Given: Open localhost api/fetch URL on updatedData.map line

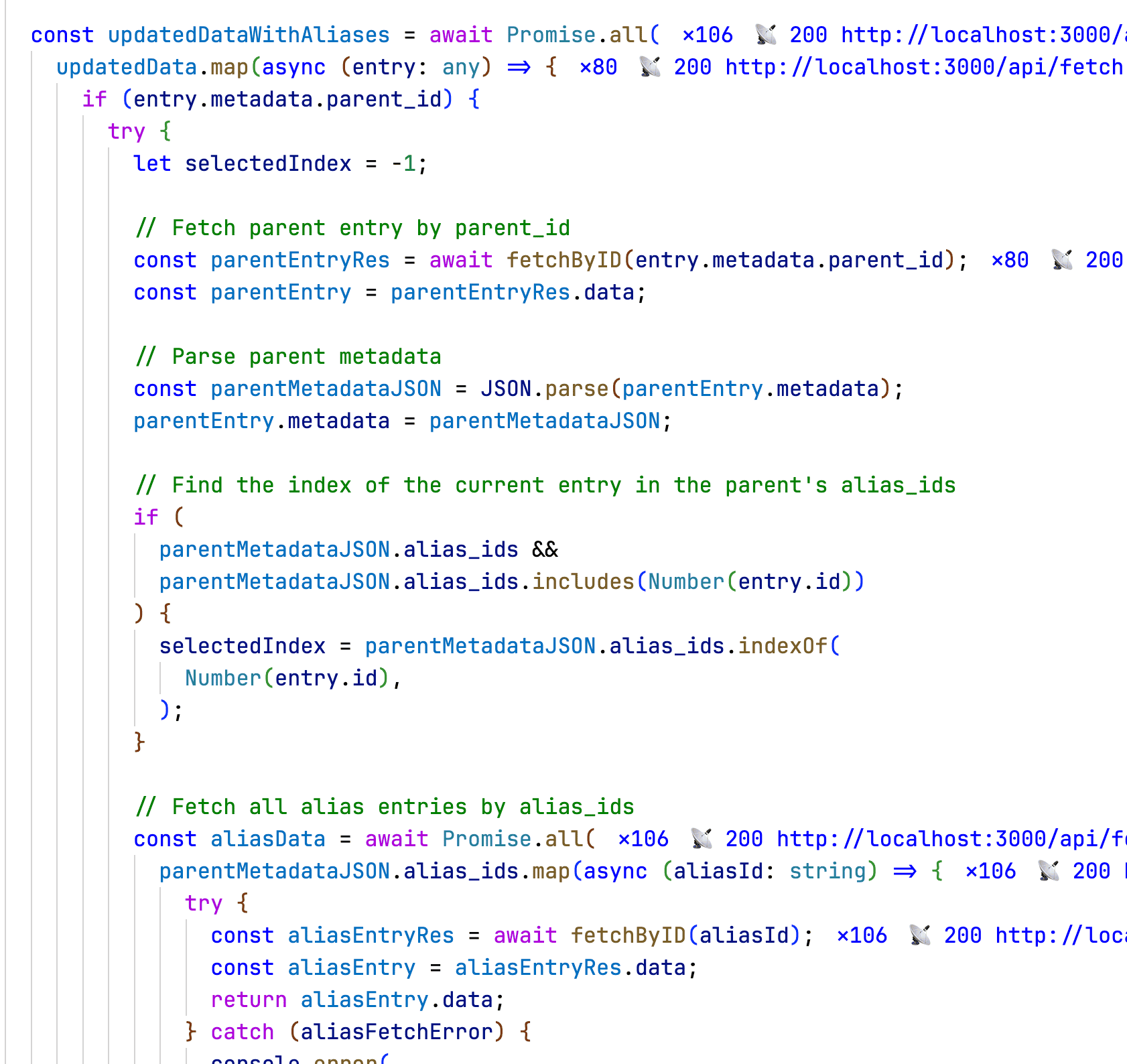Looking at the screenshot, I should (x=924, y=67).
